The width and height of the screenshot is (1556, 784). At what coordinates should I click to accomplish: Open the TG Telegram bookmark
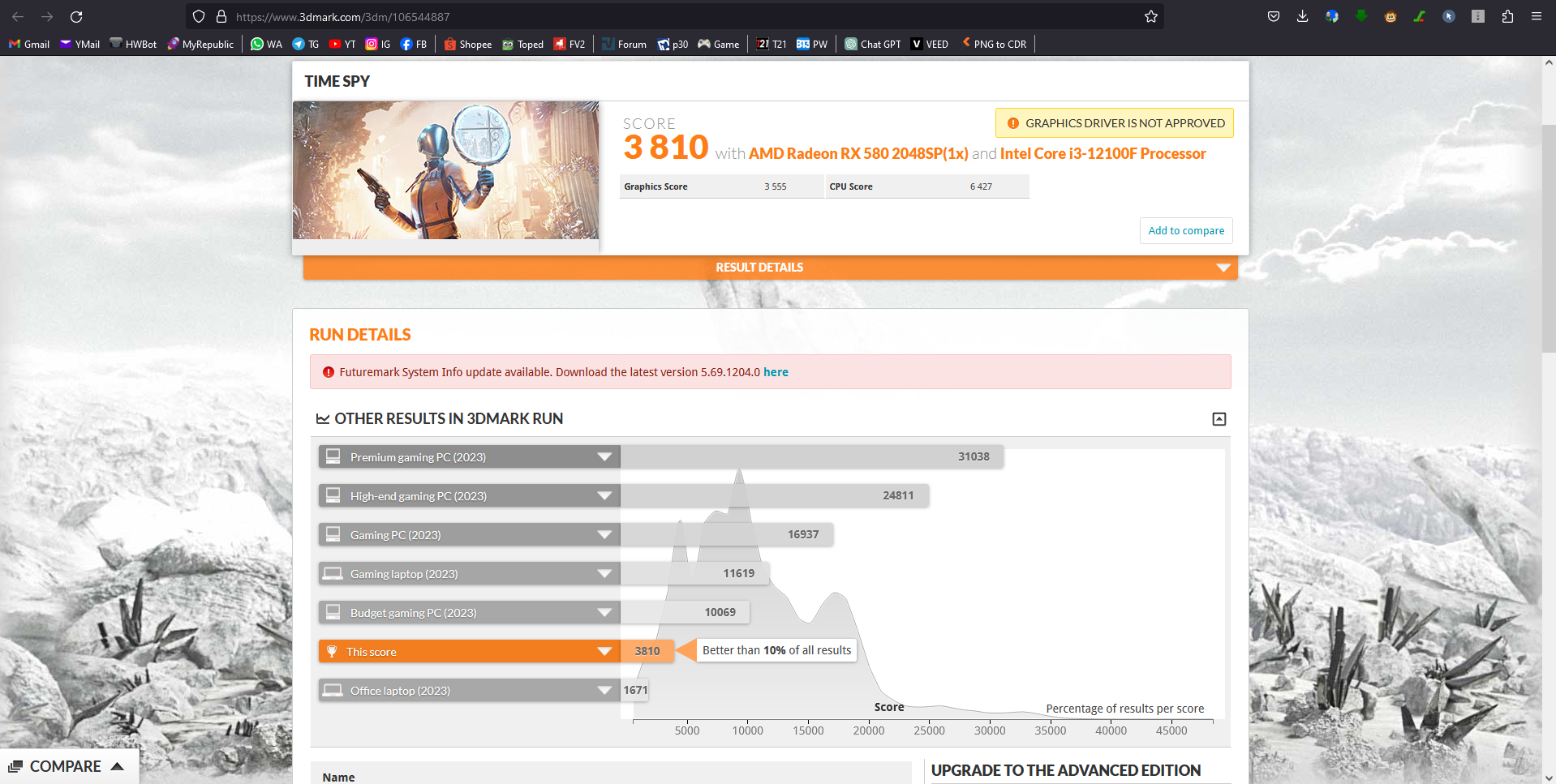click(306, 44)
